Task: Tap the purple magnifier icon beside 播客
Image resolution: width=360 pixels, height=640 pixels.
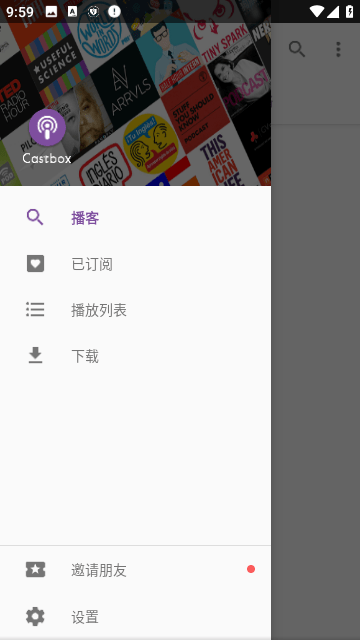Action: pyautogui.click(x=35, y=218)
